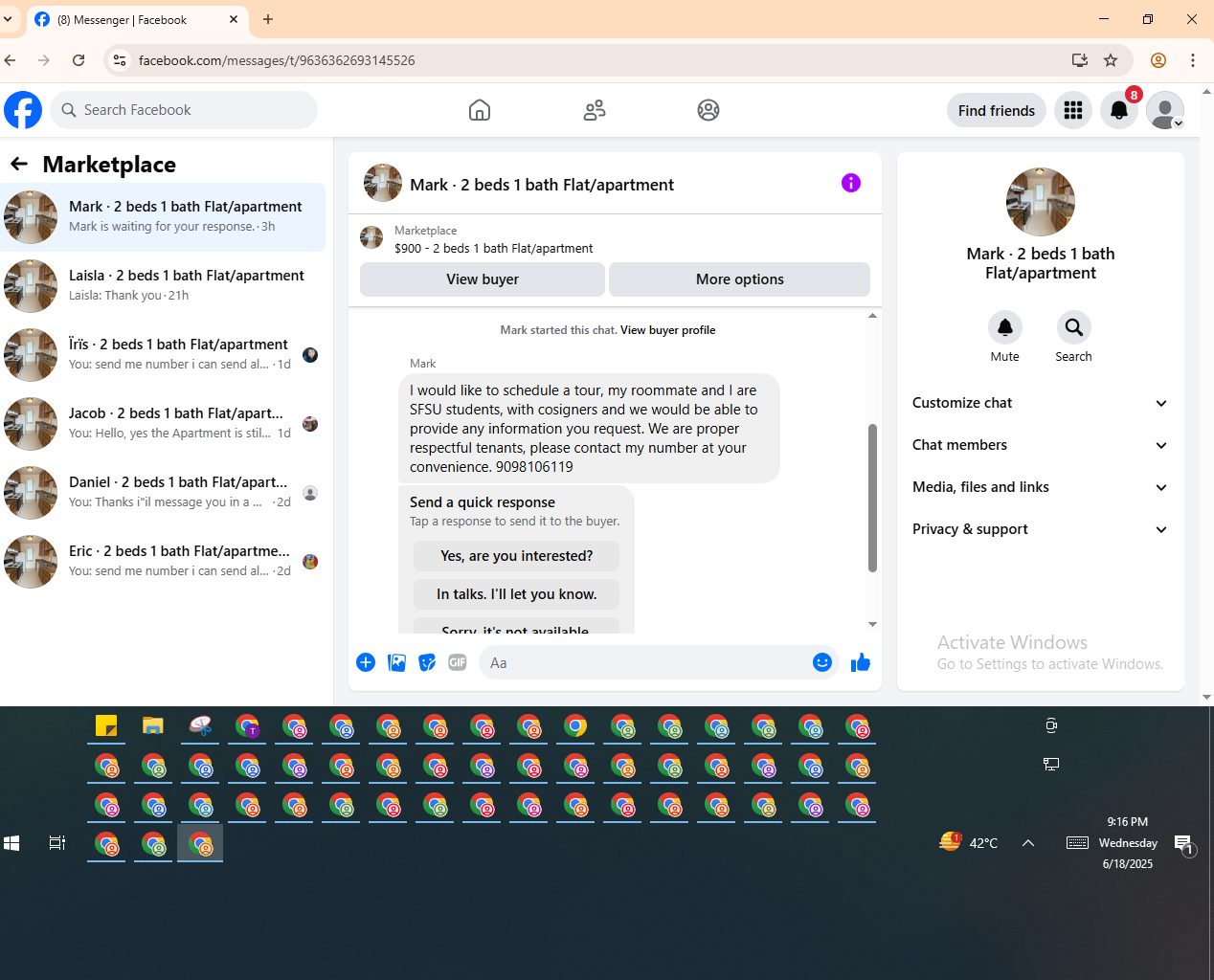This screenshot has height=980, width=1214.
Task: Open the tab search dropdown in Chrome
Action: point(8,19)
